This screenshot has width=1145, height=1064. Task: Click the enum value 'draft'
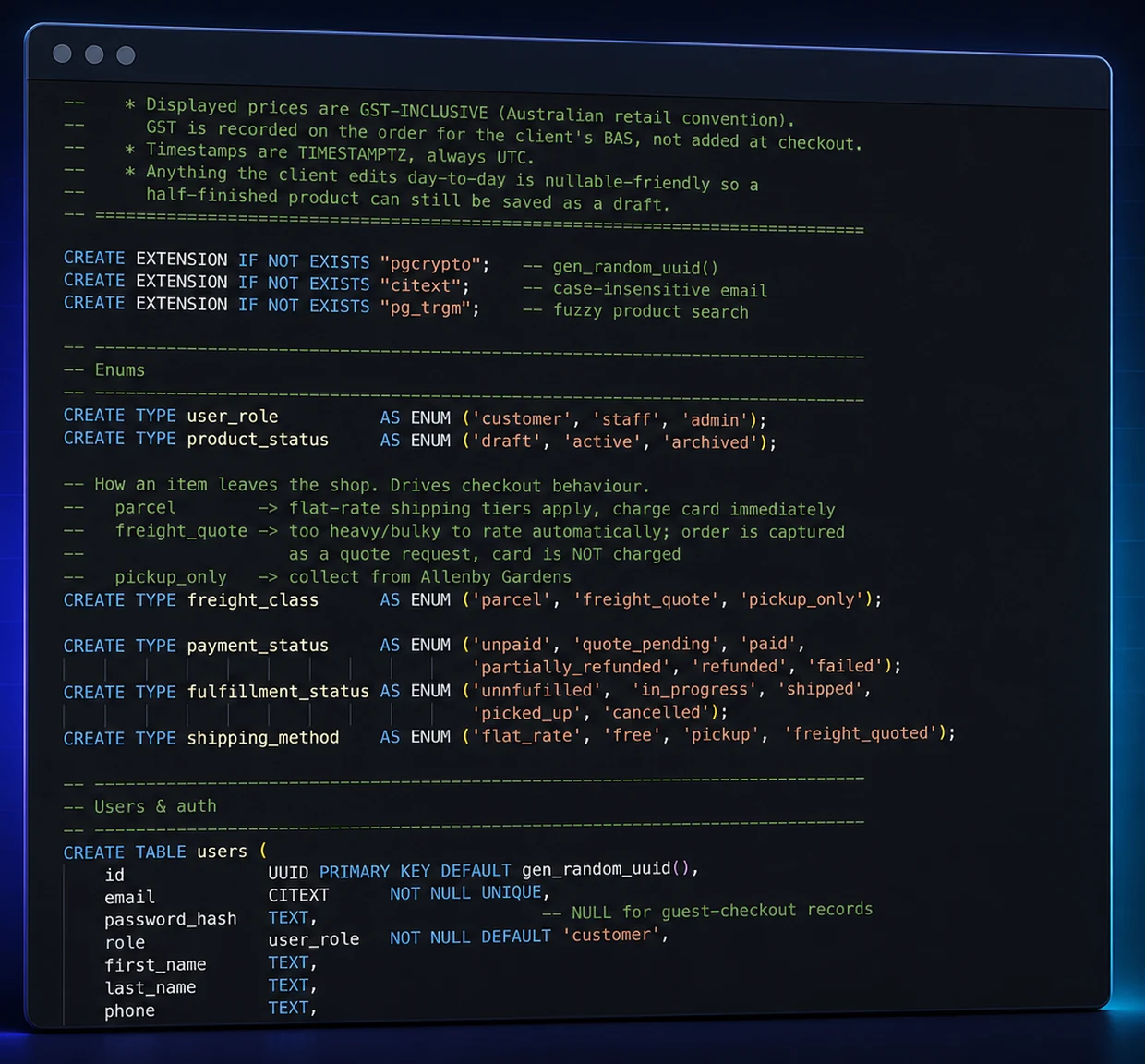click(507, 441)
